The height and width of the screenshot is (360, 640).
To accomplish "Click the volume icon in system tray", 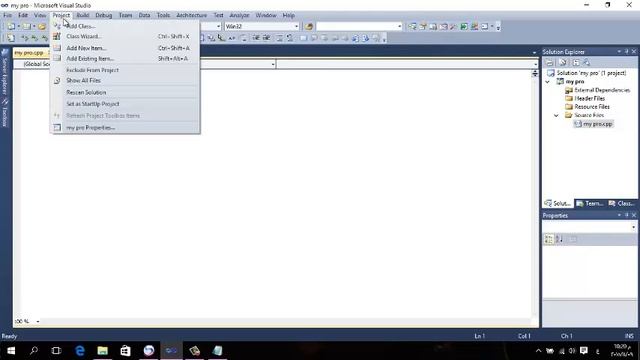I will [x=572, y=351].
